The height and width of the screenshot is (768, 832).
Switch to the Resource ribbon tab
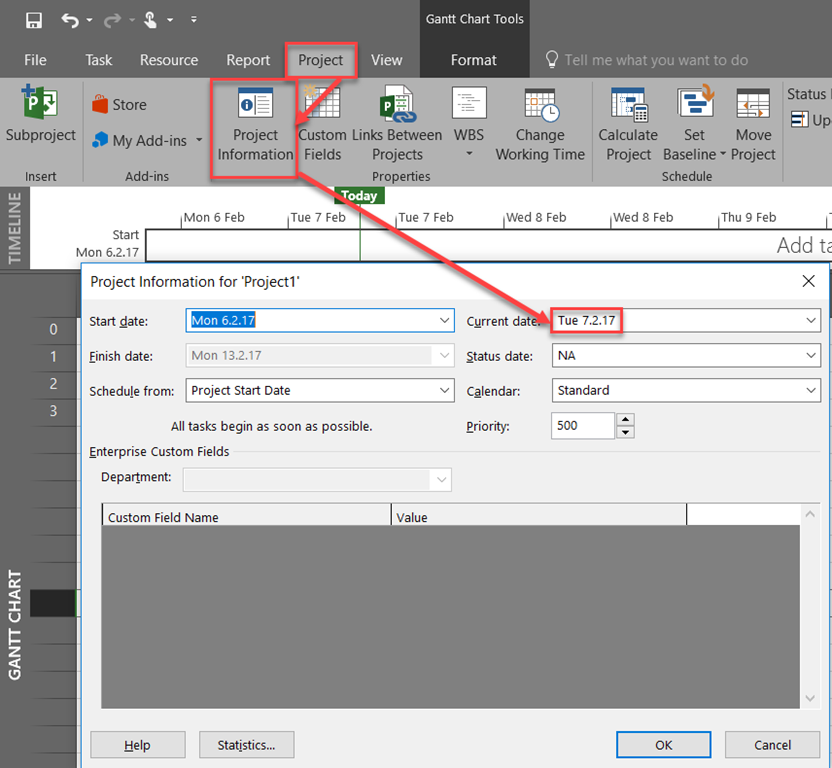point(169,60)
